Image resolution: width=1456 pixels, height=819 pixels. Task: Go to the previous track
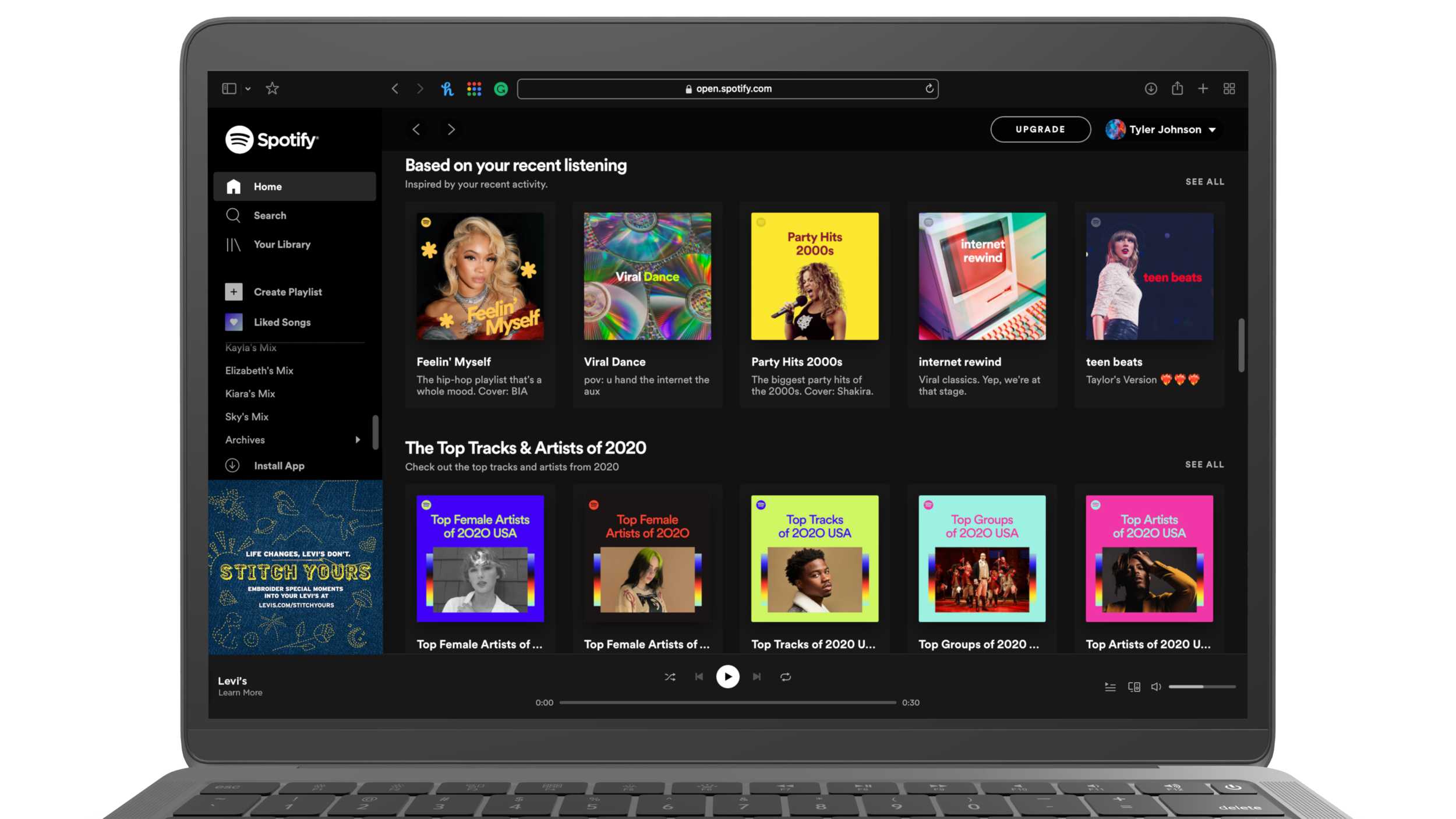coord(699,677)
